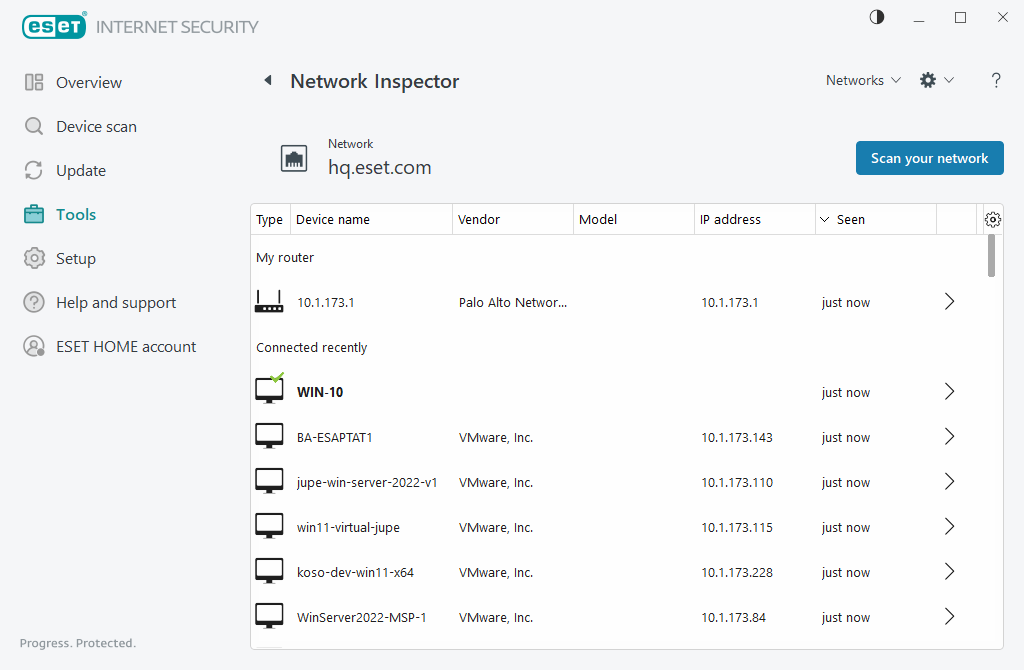Click the hq.eset.com network port icon
Screen dimensions: 1024x670
[294, 159]
